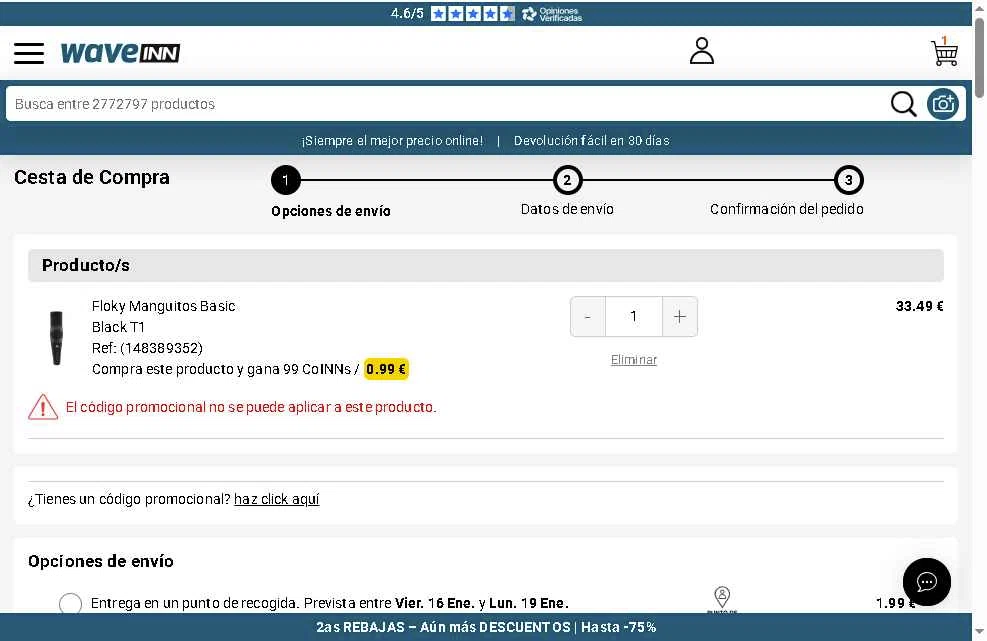Screen dimensions: 987x641
Task: Click the 2as REBAJAS bottom banner
Action: coord(486,627)
